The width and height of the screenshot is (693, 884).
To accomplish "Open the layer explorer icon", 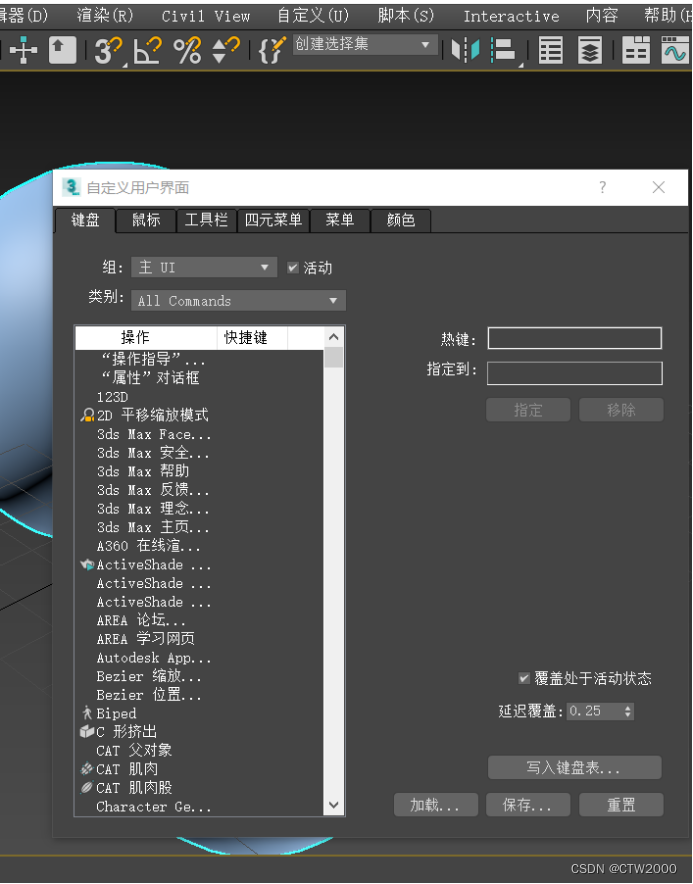I will click(590, 50).
